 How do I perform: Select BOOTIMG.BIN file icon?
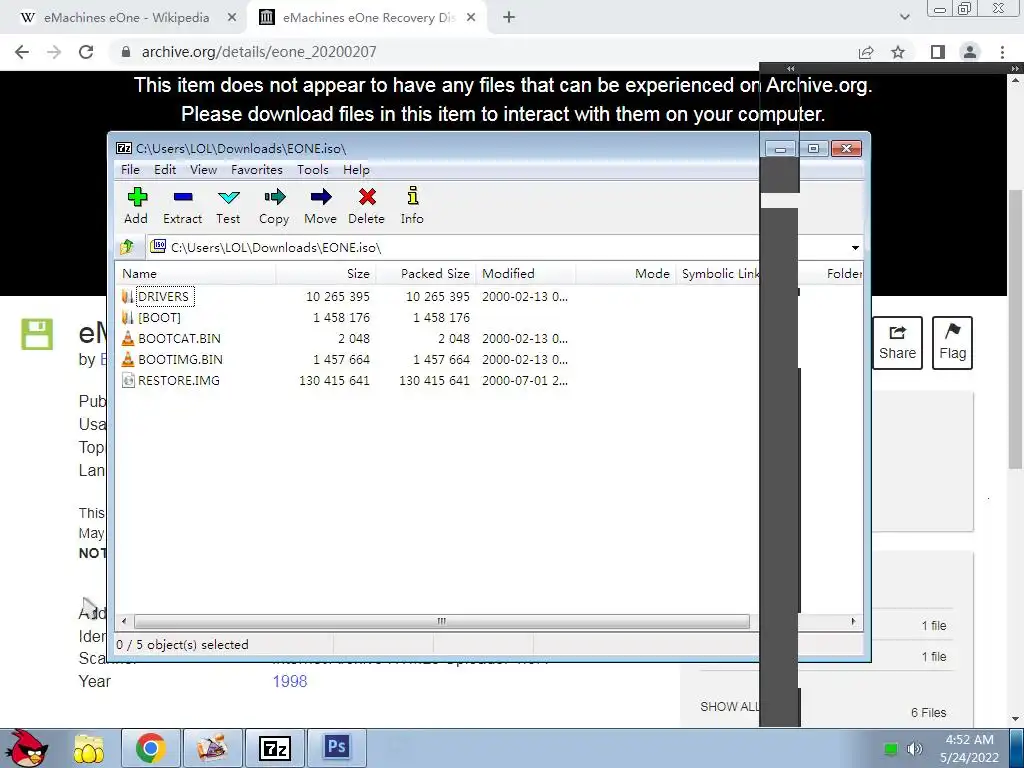click(x=128, y=359)
